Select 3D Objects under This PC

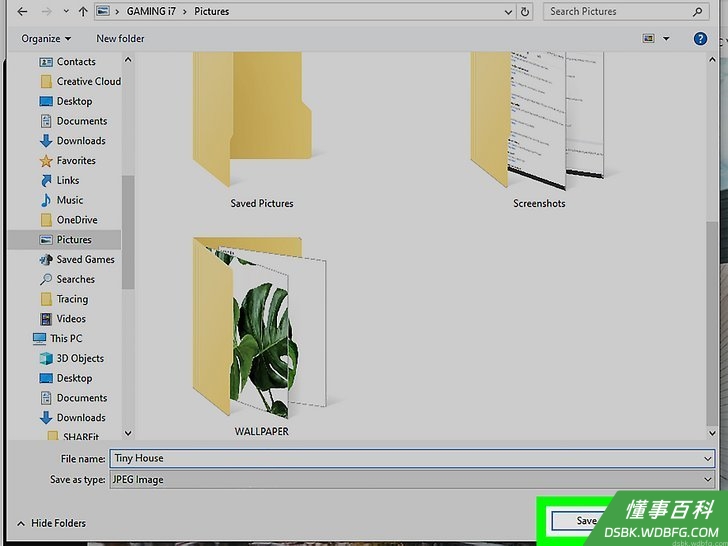point(72,358)
